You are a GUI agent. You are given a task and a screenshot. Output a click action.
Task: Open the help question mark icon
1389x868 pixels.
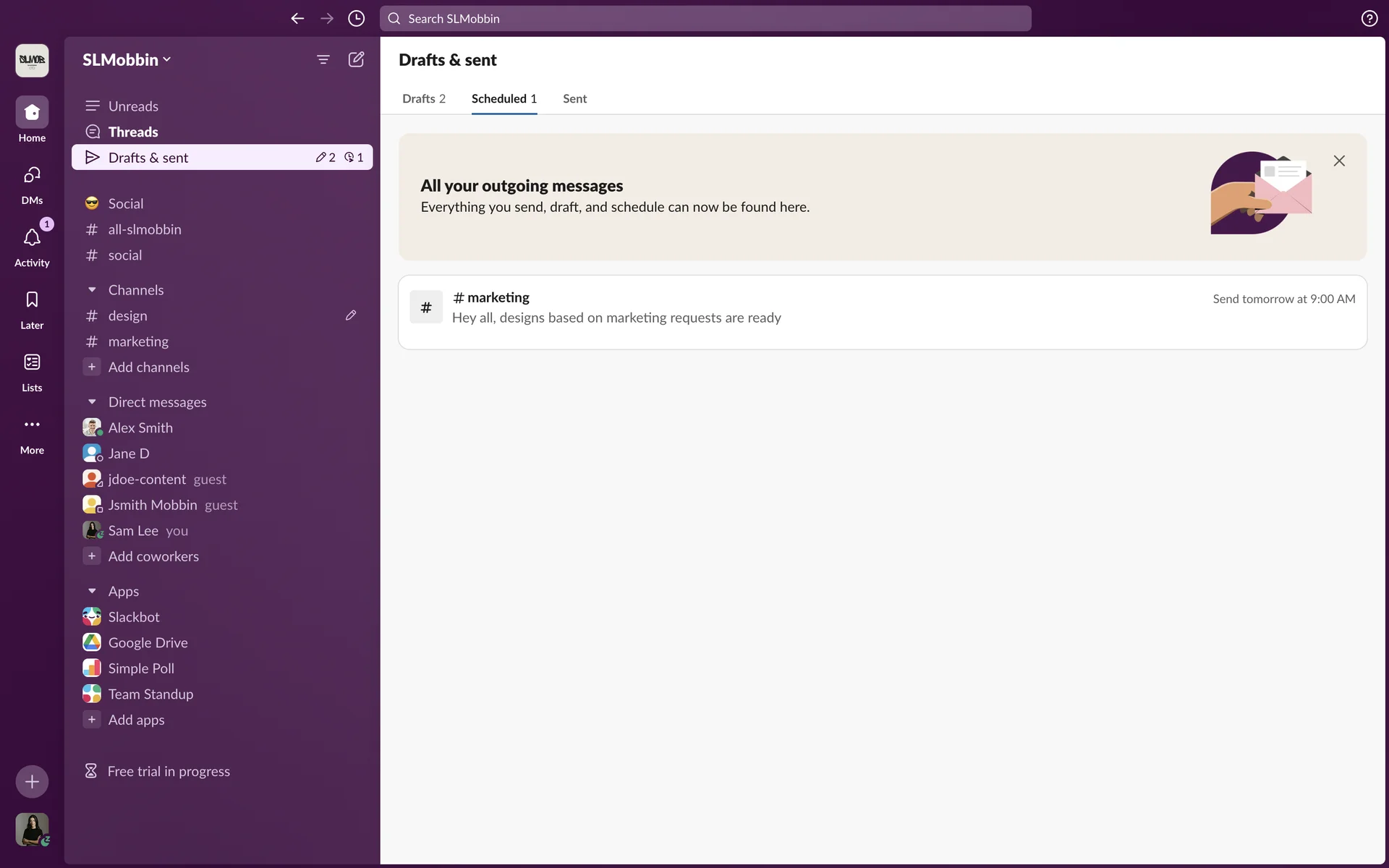pos(1369,19)
